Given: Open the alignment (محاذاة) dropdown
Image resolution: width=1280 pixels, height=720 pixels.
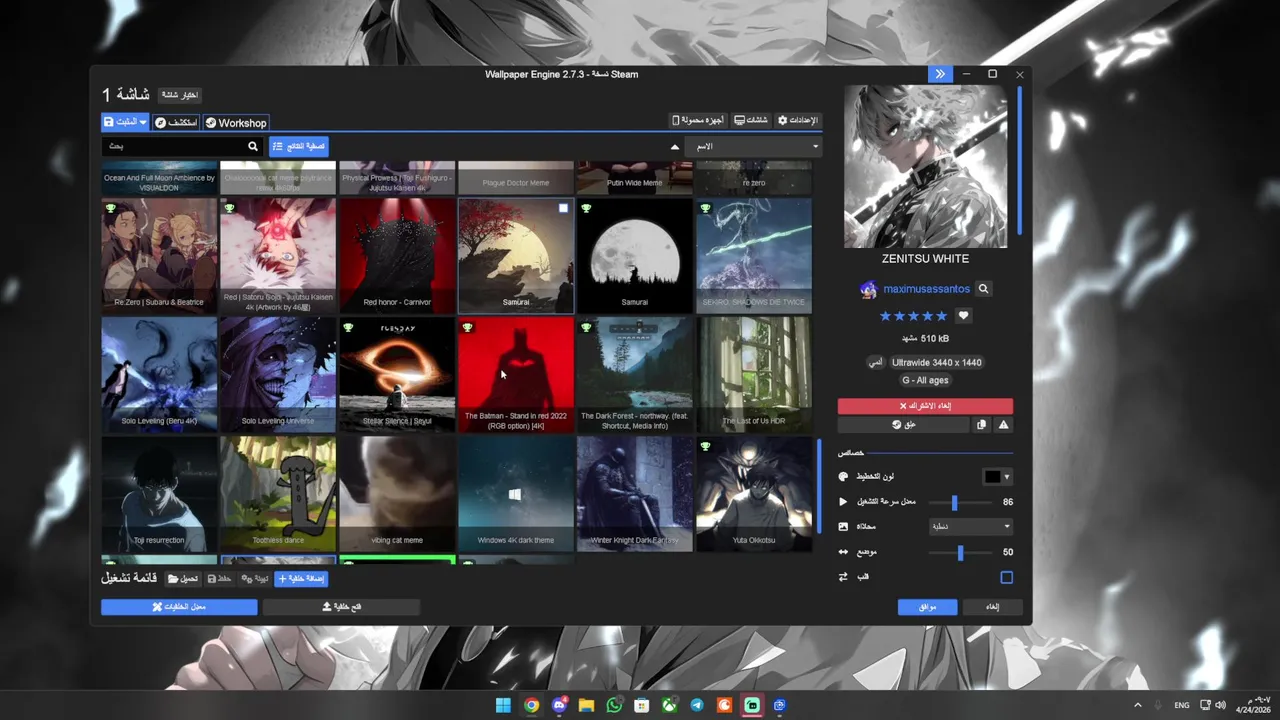Looking at the screenshot, I should [x=971, y=527].
